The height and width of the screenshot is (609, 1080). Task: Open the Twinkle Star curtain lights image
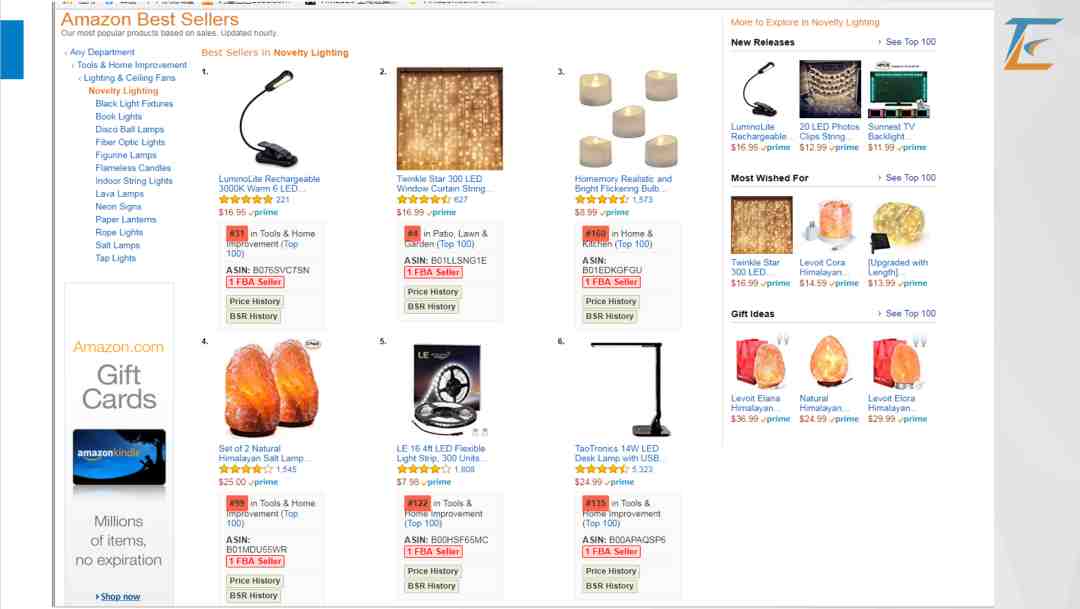449,119
